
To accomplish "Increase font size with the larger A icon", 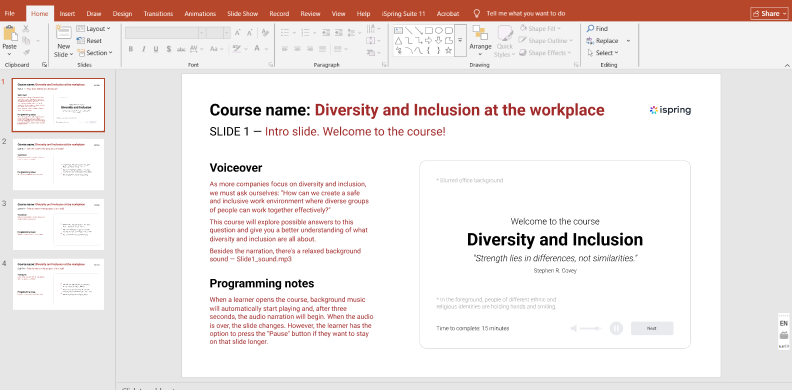I will tap(237, 33).
